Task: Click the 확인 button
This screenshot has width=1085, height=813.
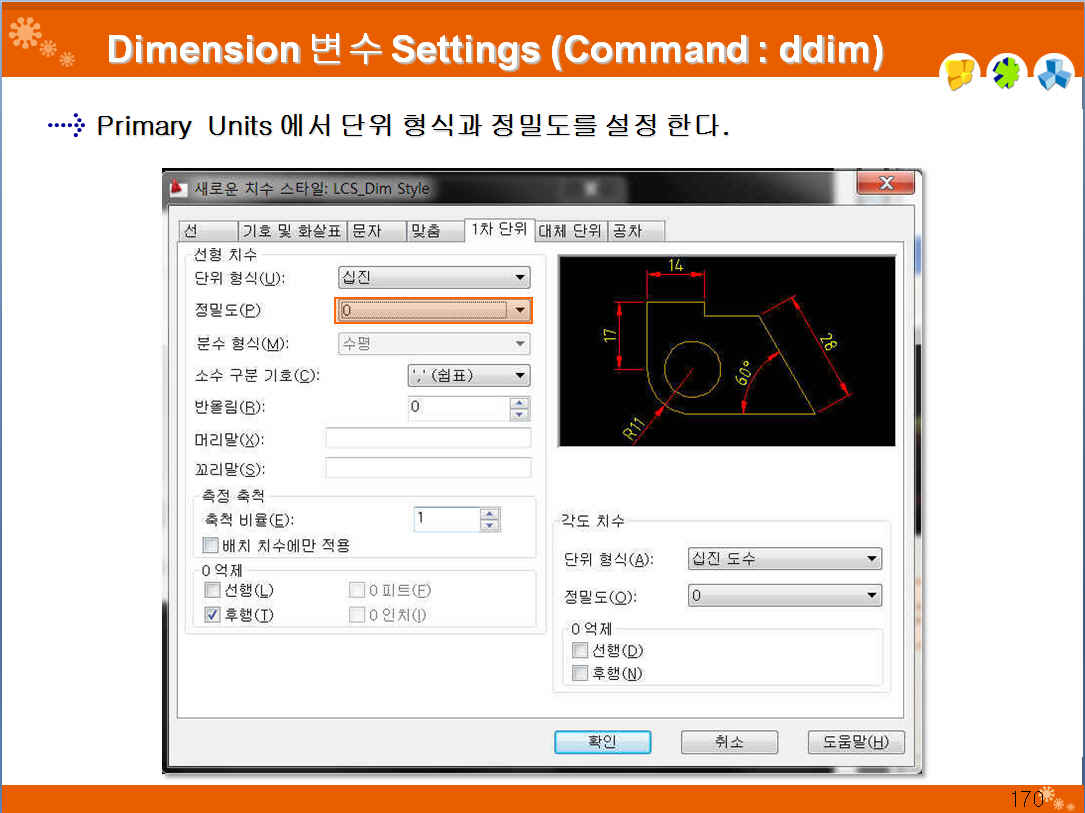Action: tap(602, 742)
